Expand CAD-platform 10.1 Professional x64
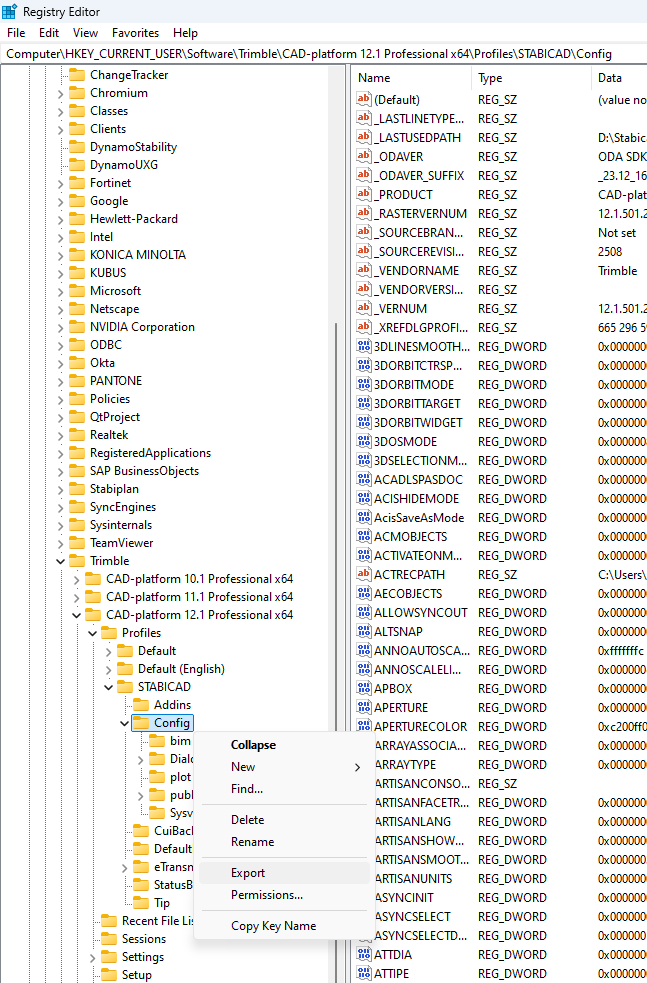Screen dimensions: 647x983 [76, 579]
